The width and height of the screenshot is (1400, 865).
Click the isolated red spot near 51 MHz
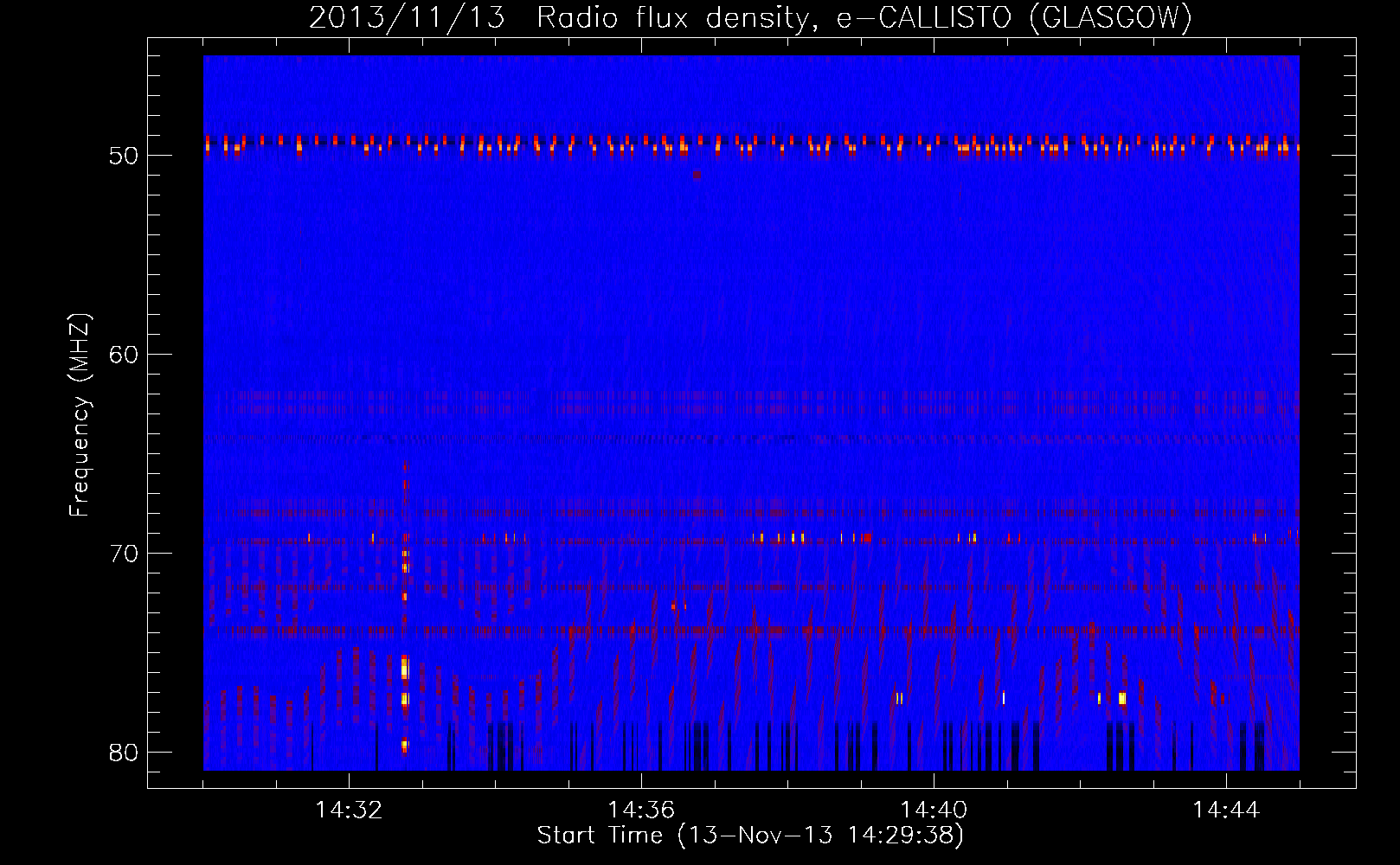(x=697, y=175)
